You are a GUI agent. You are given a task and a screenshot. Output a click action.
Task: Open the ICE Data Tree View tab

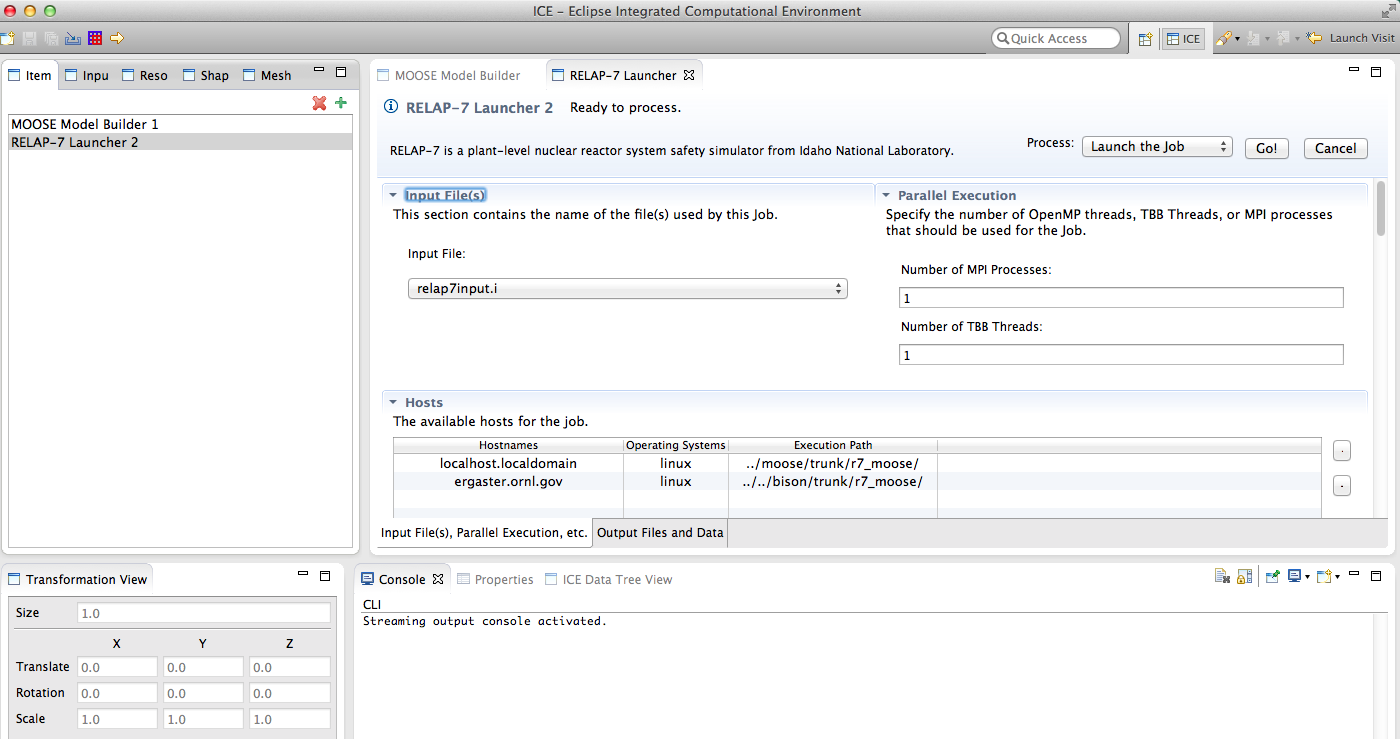click(609, 579)
